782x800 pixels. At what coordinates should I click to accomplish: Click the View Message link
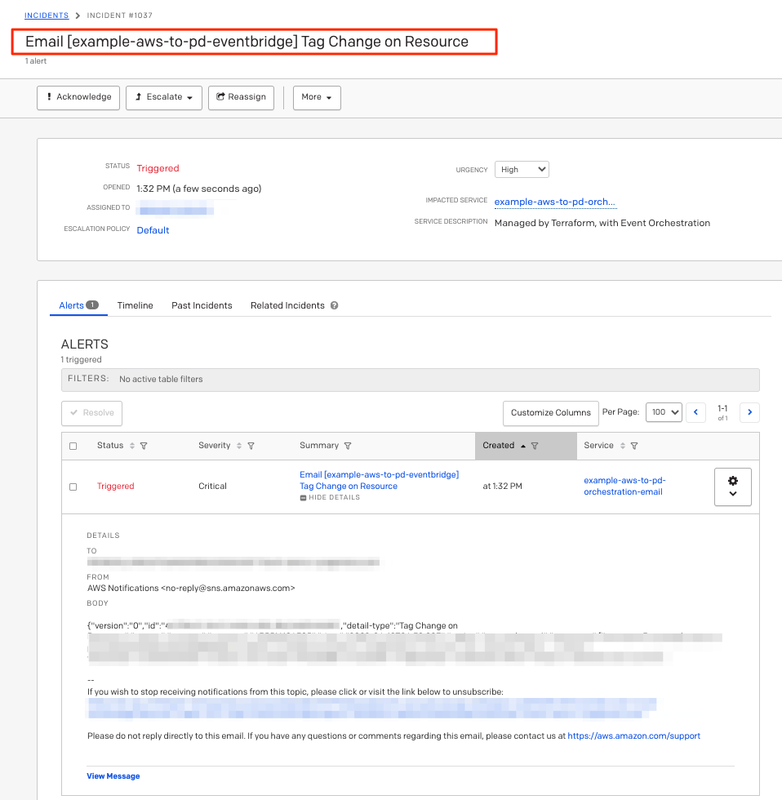[x=113, y=776]
